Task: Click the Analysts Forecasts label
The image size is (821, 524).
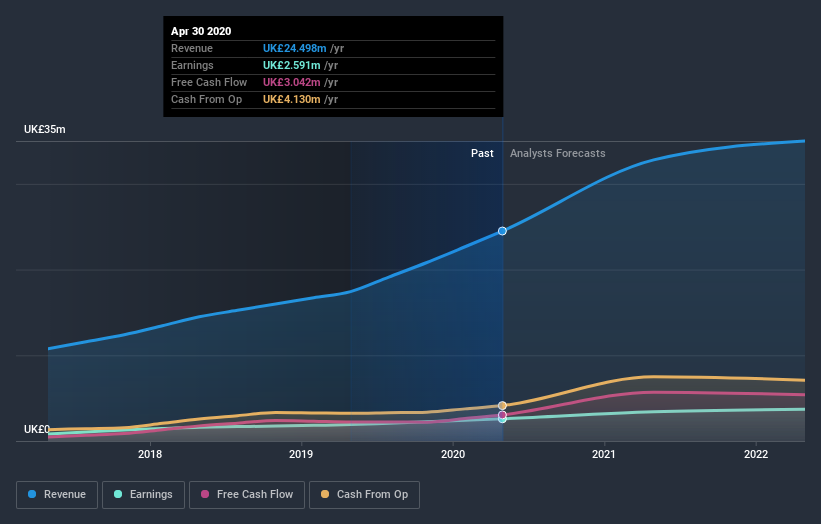Action: (558, 153)
